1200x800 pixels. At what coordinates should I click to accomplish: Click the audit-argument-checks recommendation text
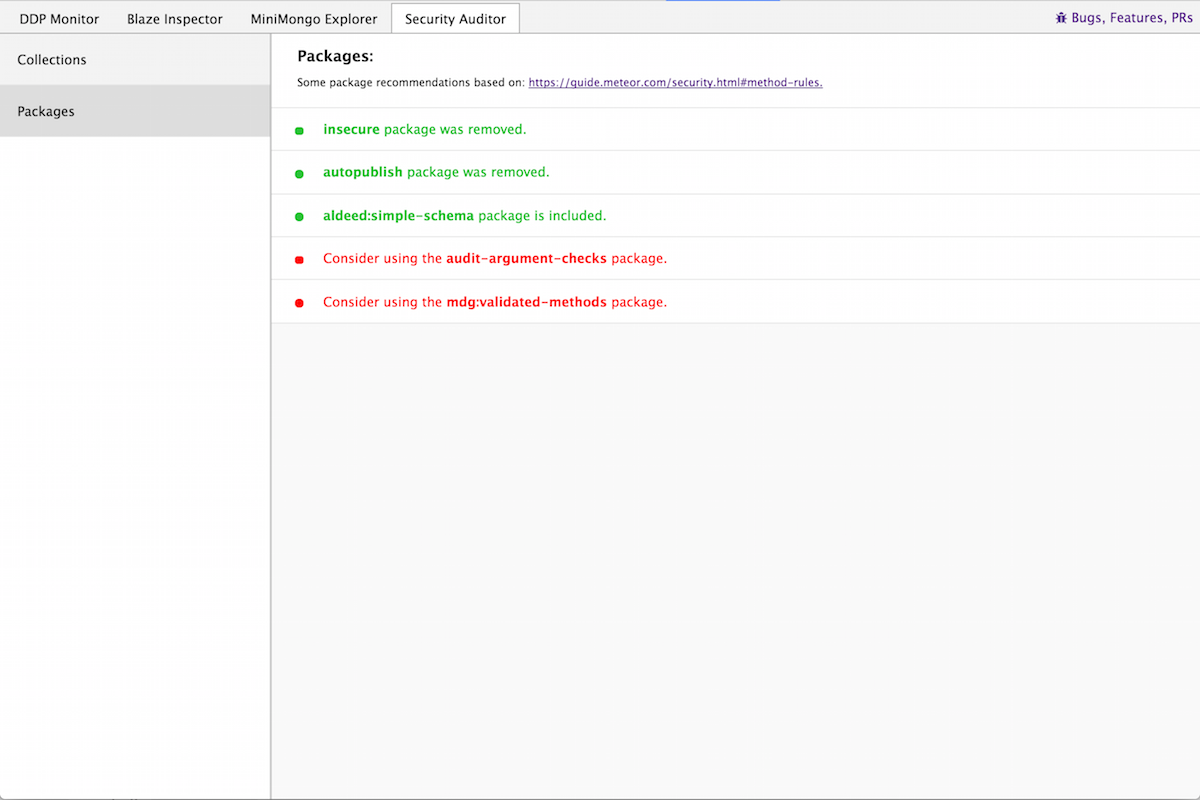[495, 258]
